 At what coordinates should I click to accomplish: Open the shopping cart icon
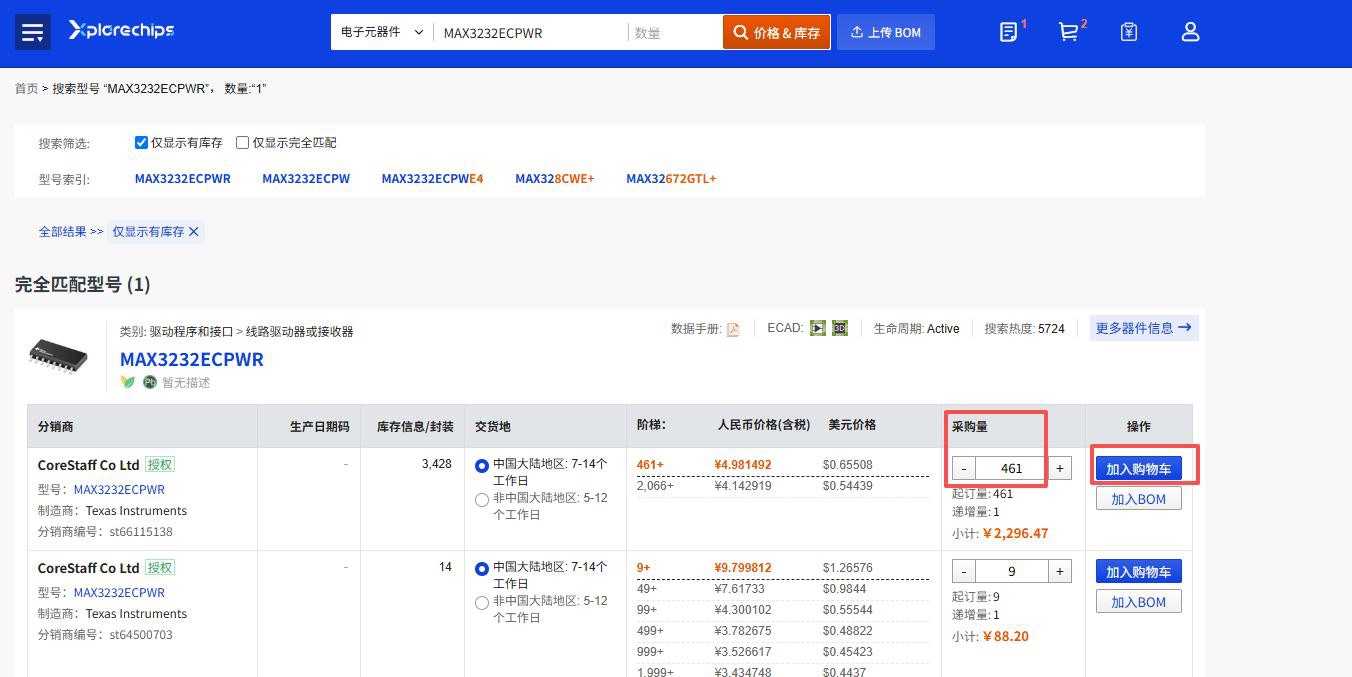pyautogui.click(x=1068, y=32)
